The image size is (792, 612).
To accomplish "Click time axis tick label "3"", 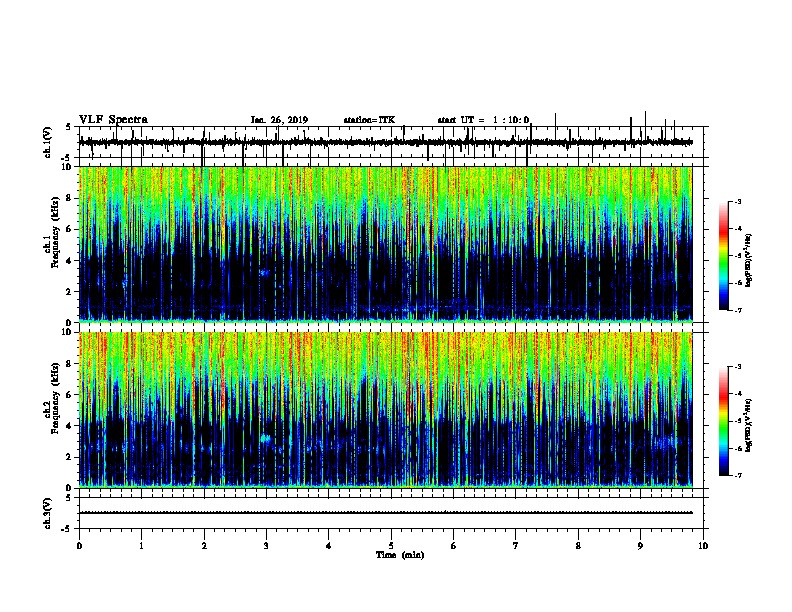I will 266,546.
